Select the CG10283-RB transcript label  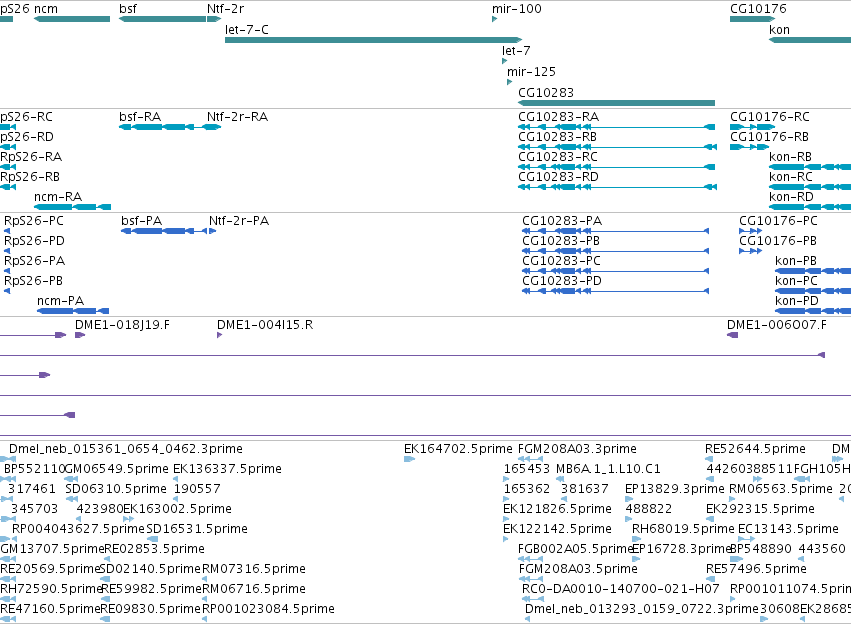point(557,137)
